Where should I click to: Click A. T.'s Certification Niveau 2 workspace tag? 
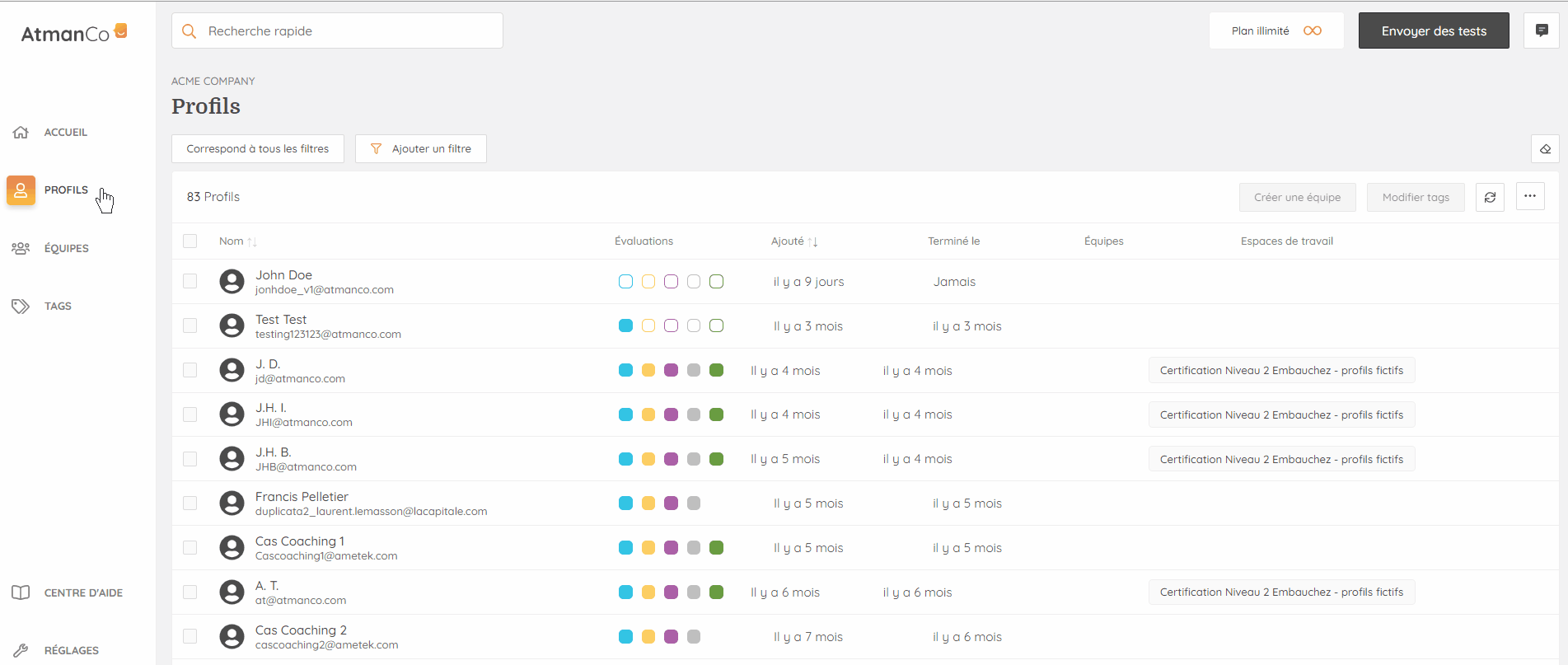coord(1281,592)
